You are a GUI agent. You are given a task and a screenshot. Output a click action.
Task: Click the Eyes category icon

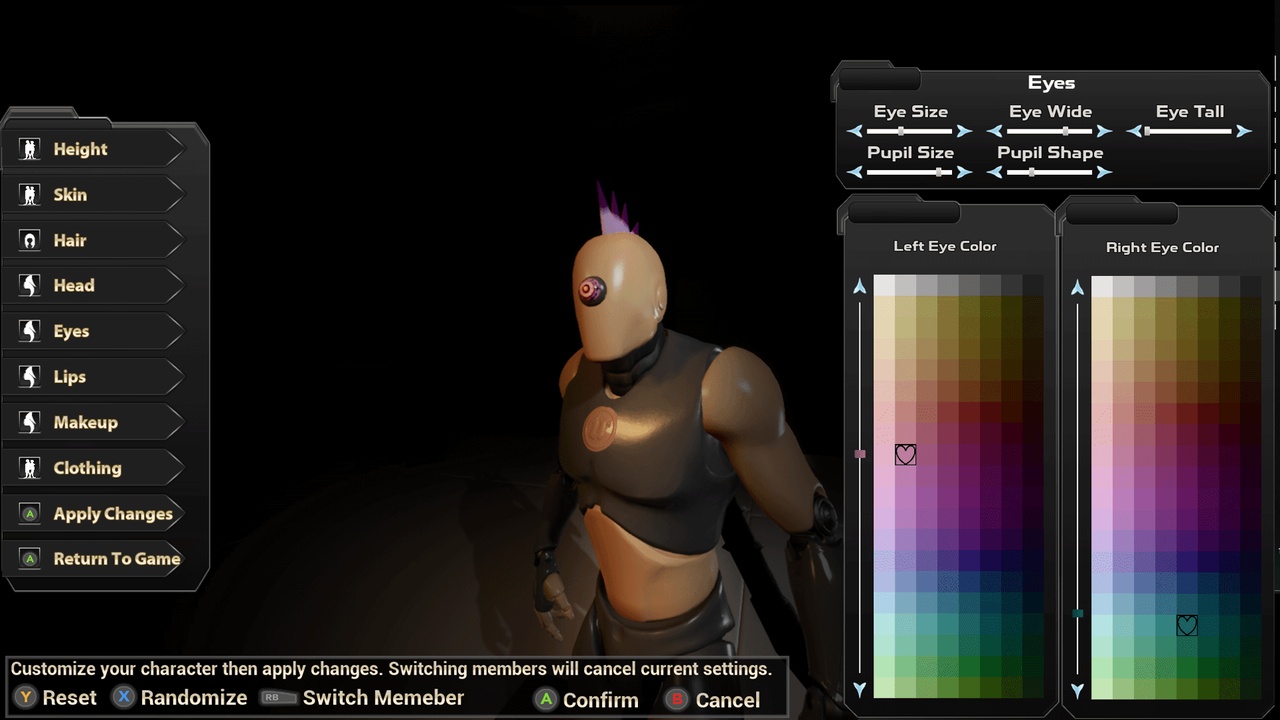tap(30, 331)
